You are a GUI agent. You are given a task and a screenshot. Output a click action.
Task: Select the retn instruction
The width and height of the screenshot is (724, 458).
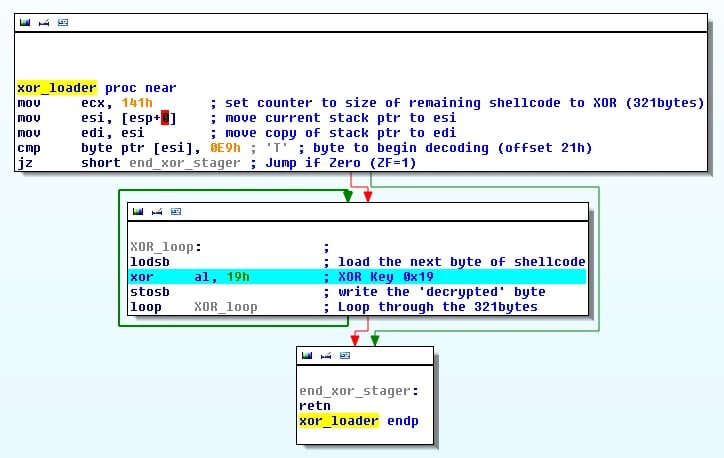tap(315, 406)
